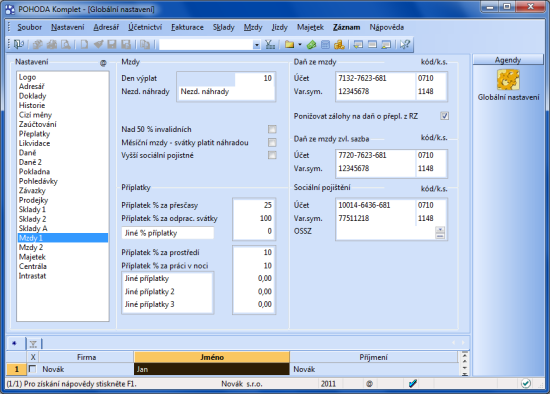Click the print preview magnifier icon
Screen dimensions: 550x394
[x=65, y=44]
